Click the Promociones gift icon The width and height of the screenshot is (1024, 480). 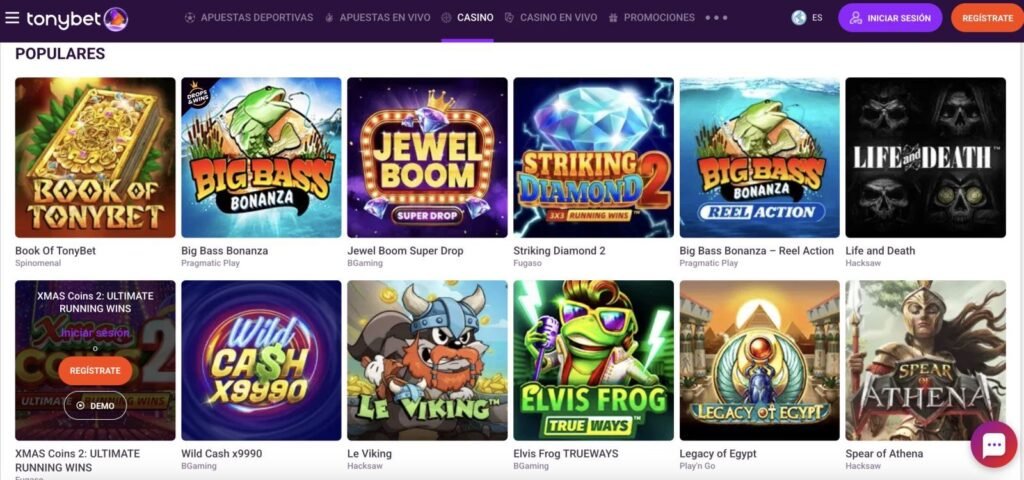(x=613, y=18)
